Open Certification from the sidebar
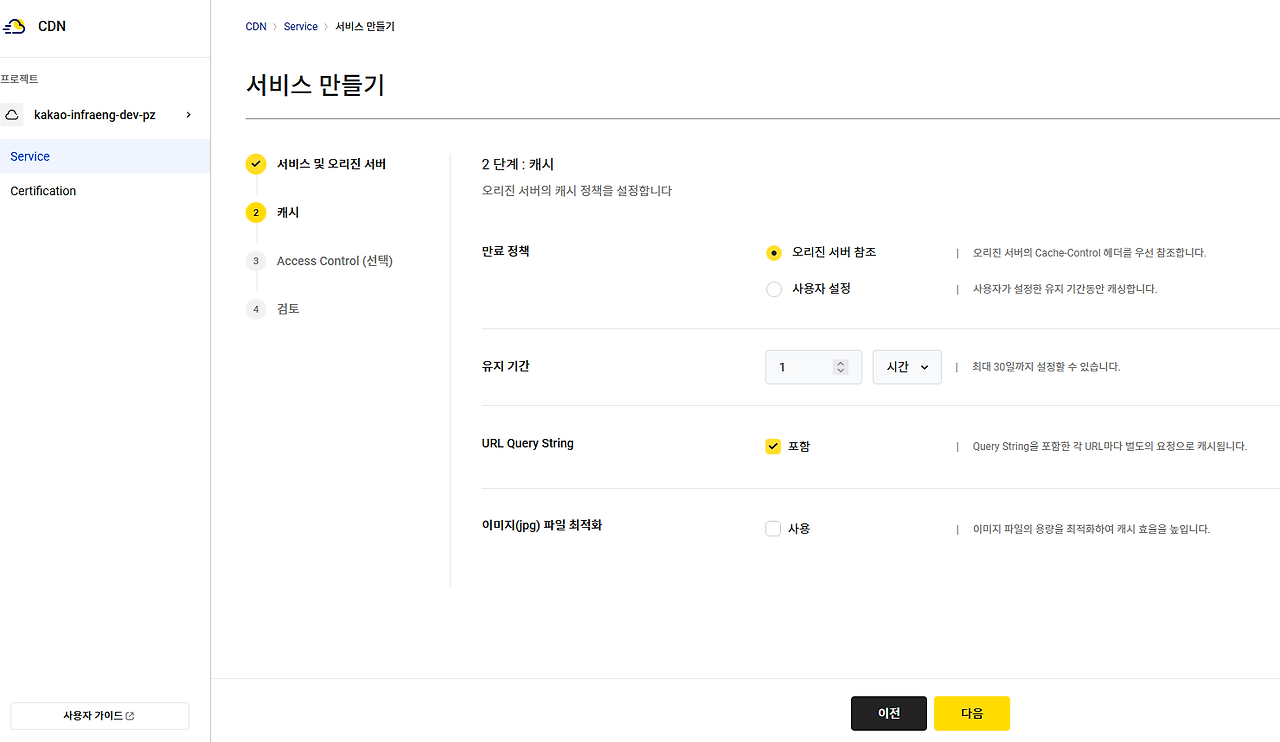The image size is (1280, 742). 42,191
